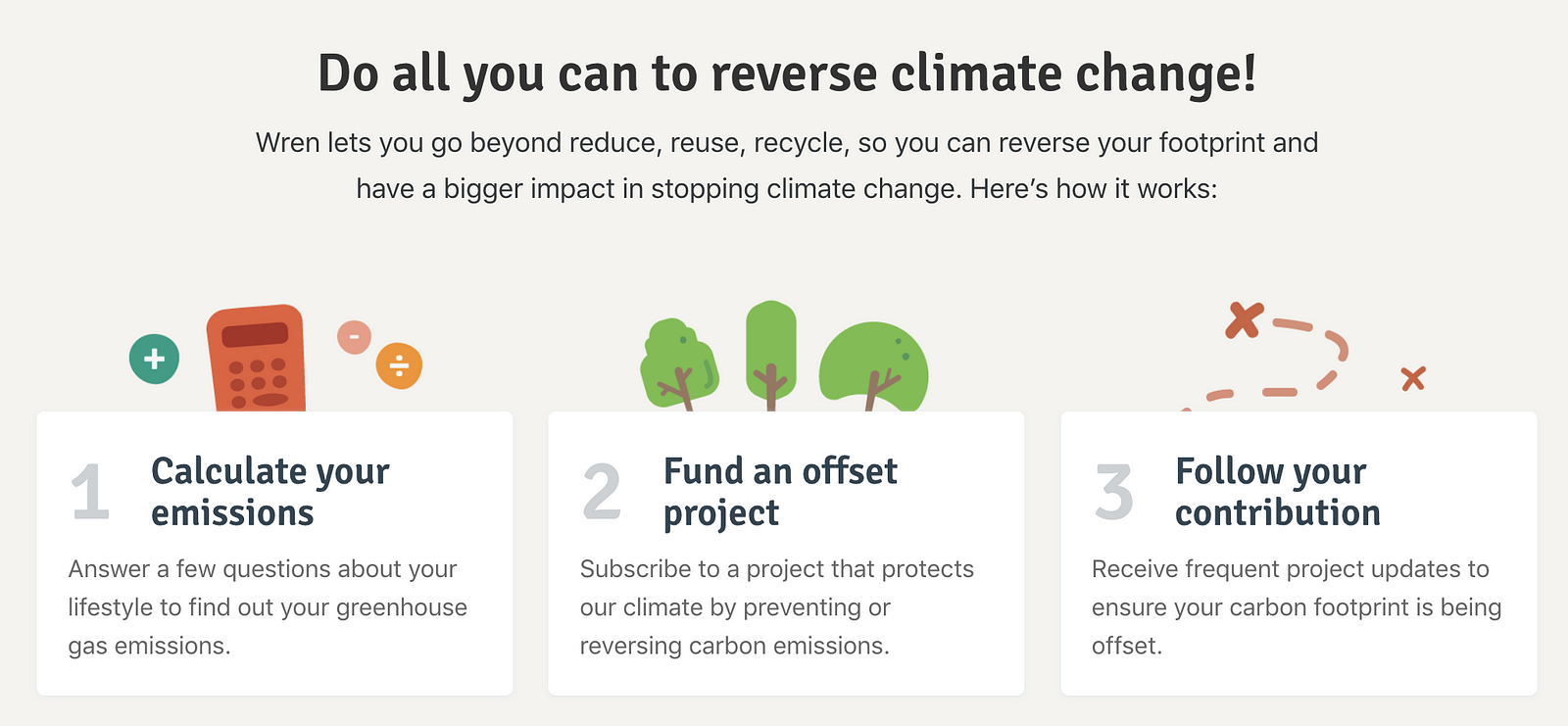Click the red calculator illustration
This screenshot has width=1568, height=726.
coord(256,359)
